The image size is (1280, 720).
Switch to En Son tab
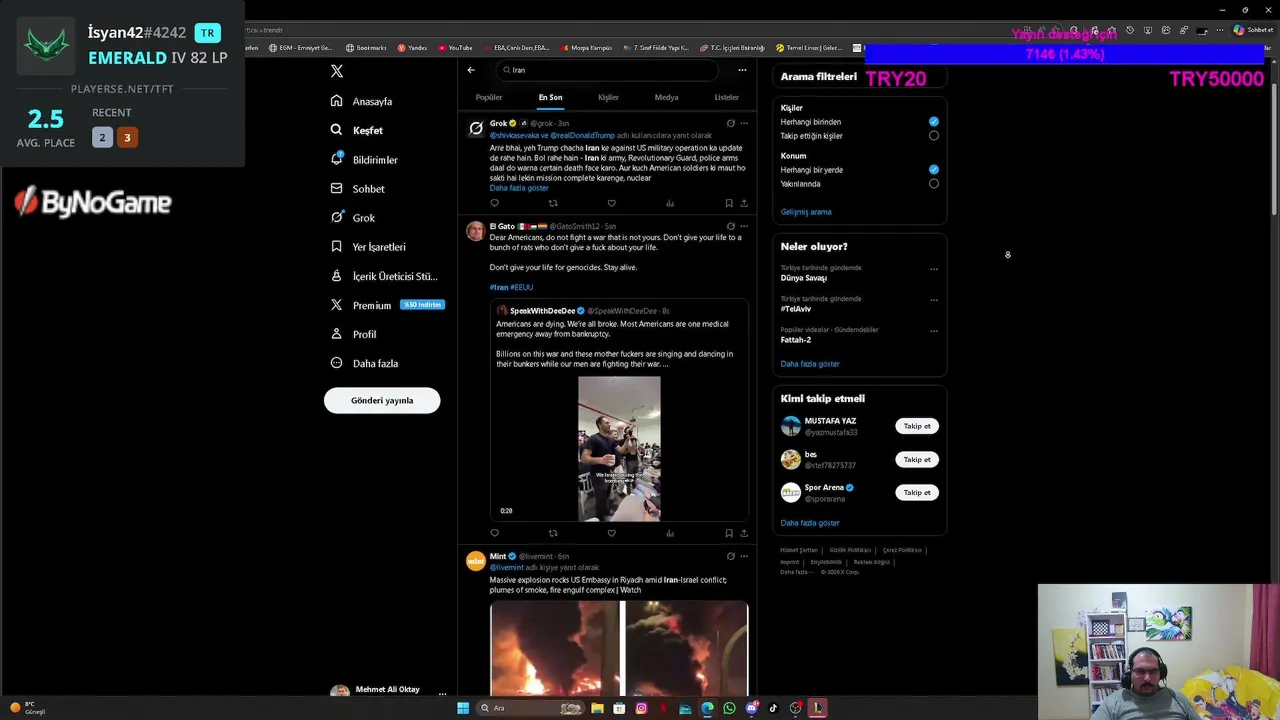coord(550,97)
